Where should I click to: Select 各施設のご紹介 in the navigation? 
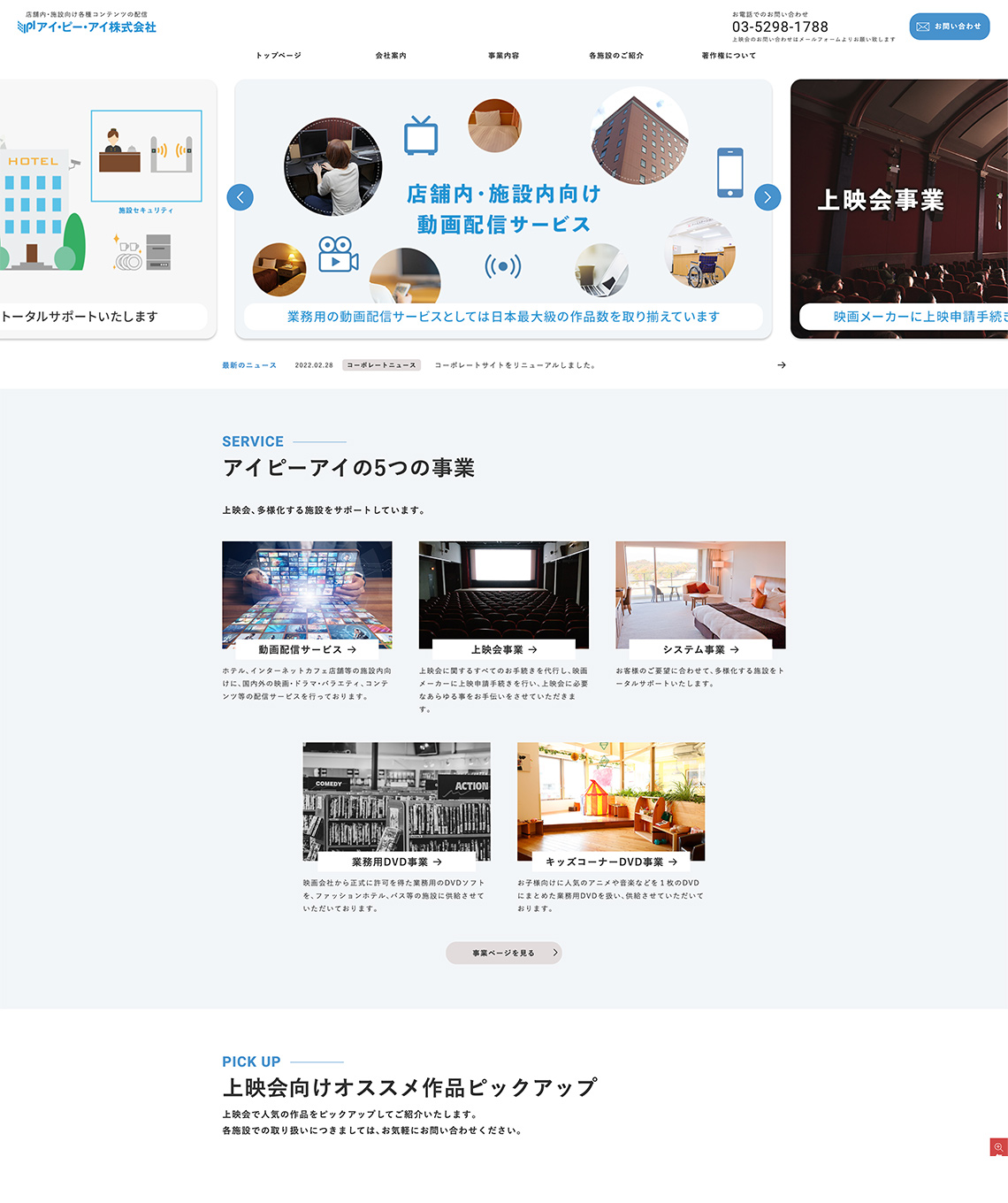[615, 56]
